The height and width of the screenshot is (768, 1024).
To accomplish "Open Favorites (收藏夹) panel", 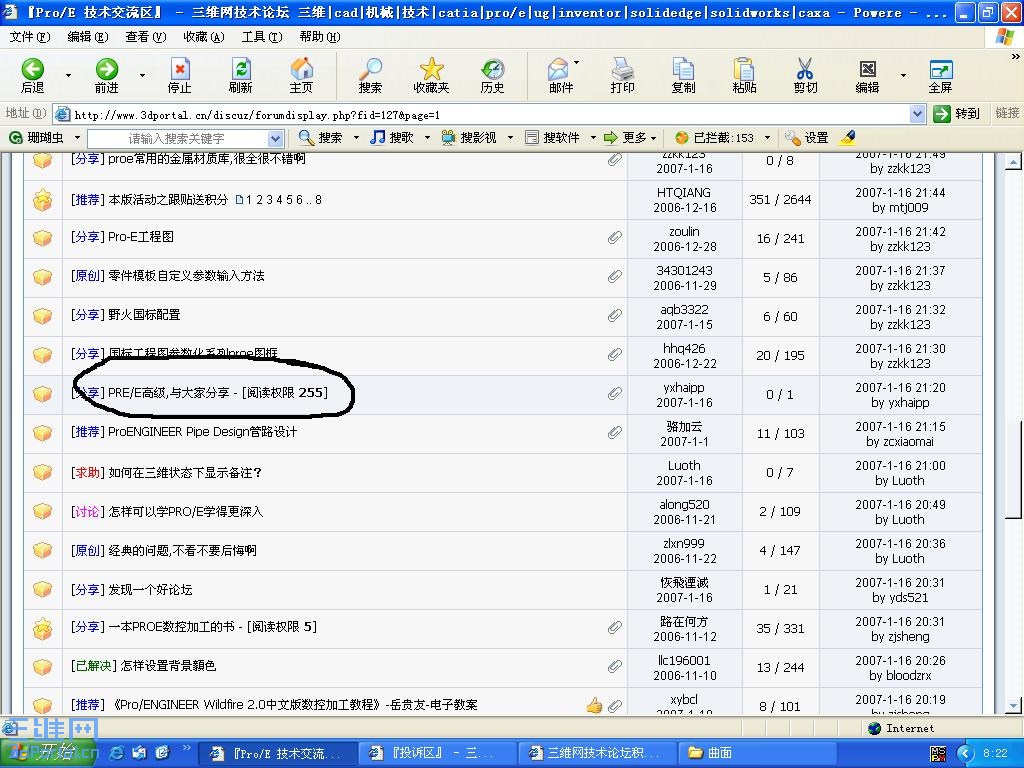I will [431, 76].
